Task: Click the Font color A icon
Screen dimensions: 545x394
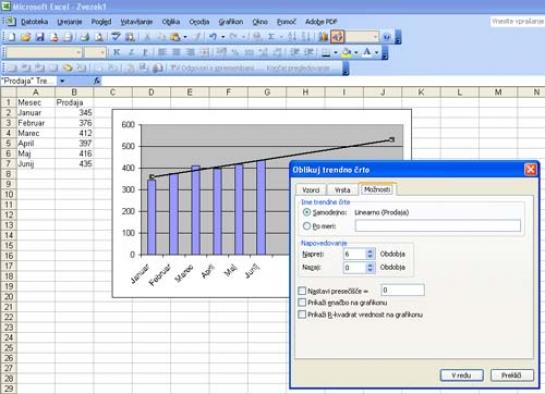Action: pos(367,52)
